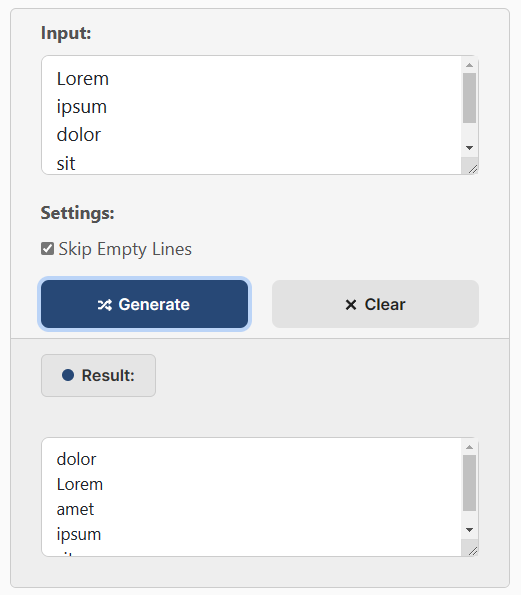Image resolution: width=521 pixels, height=595 pixels.
Task: Click the Generate button text
Action: [154, 304]
